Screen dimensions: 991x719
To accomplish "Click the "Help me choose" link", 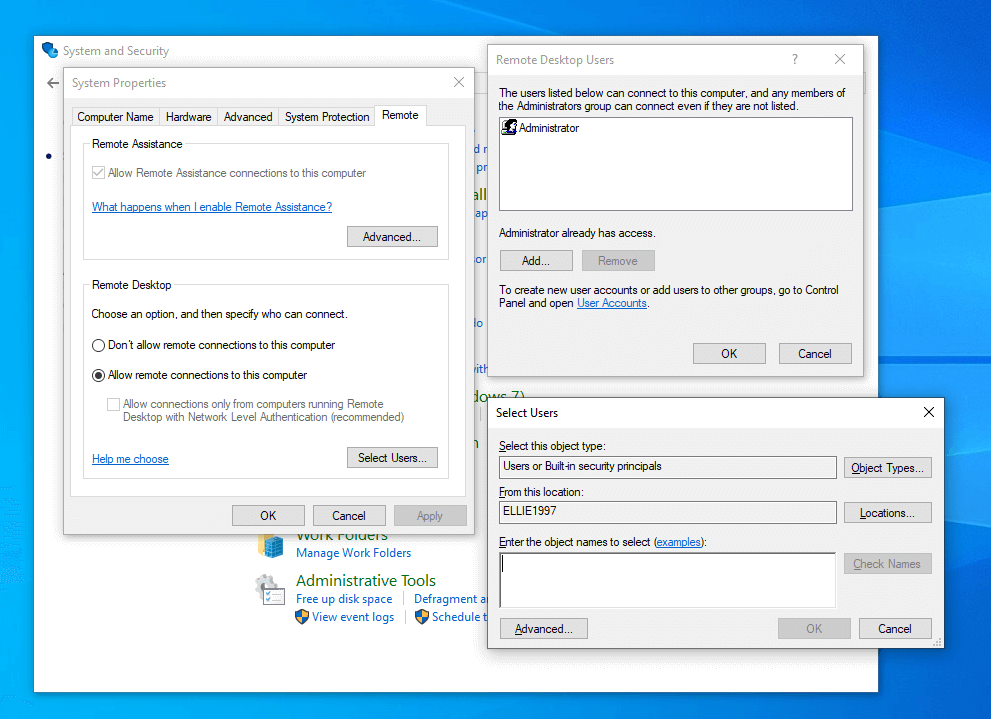I will click(130, 459).
